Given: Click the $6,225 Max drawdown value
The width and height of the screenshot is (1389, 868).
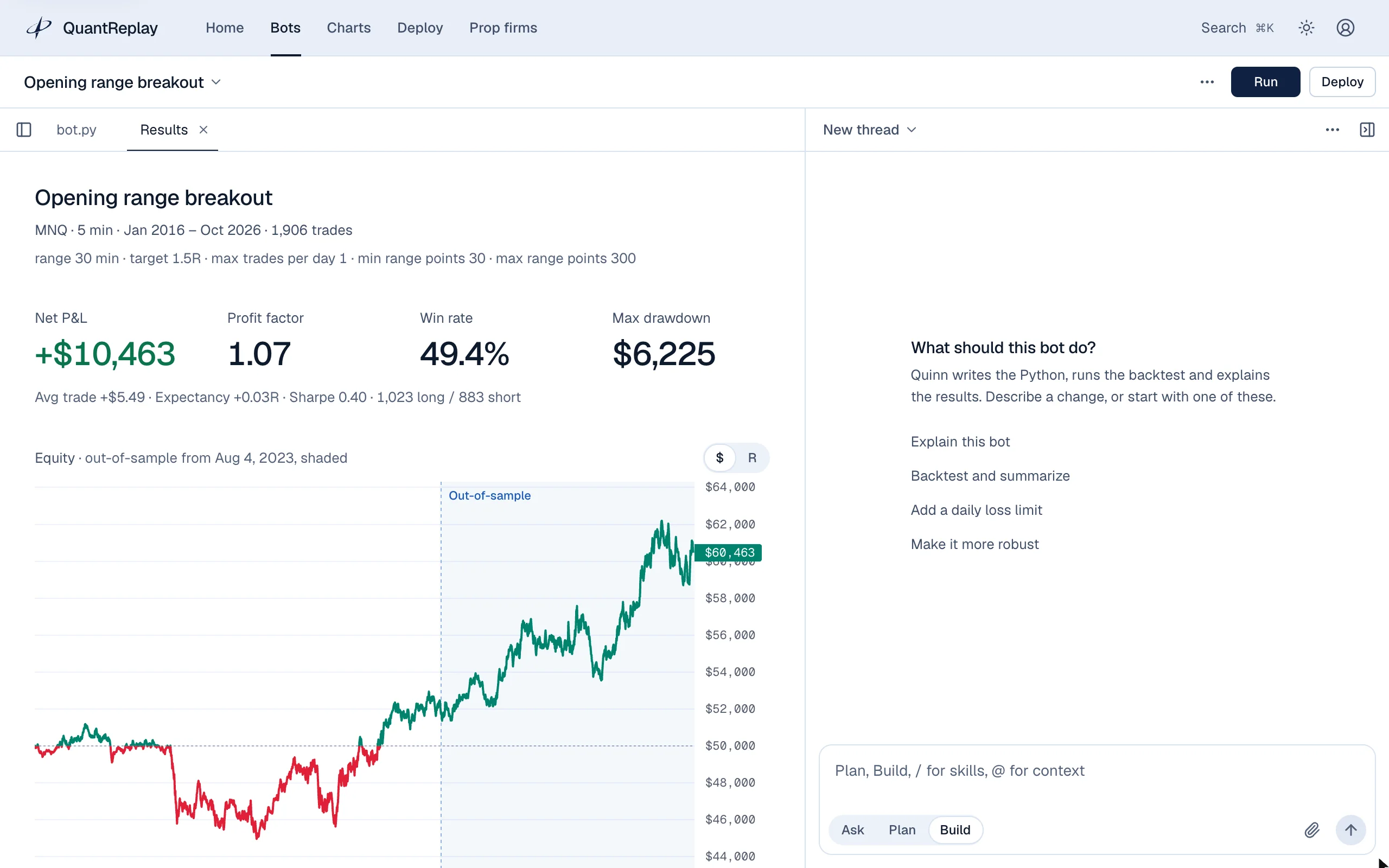Looking at the screenshot, I should click(x=664, y=354).
